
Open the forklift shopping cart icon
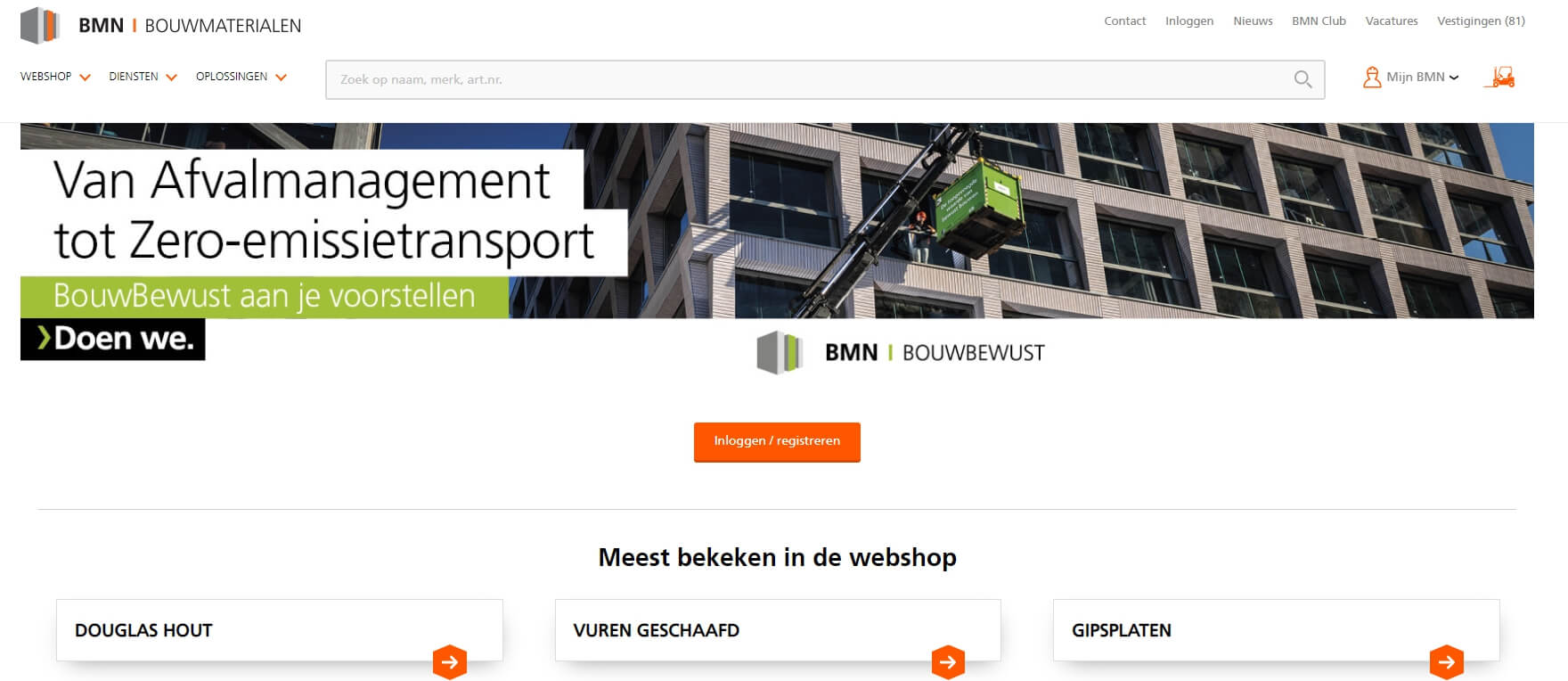click(x=1499, y=78)
